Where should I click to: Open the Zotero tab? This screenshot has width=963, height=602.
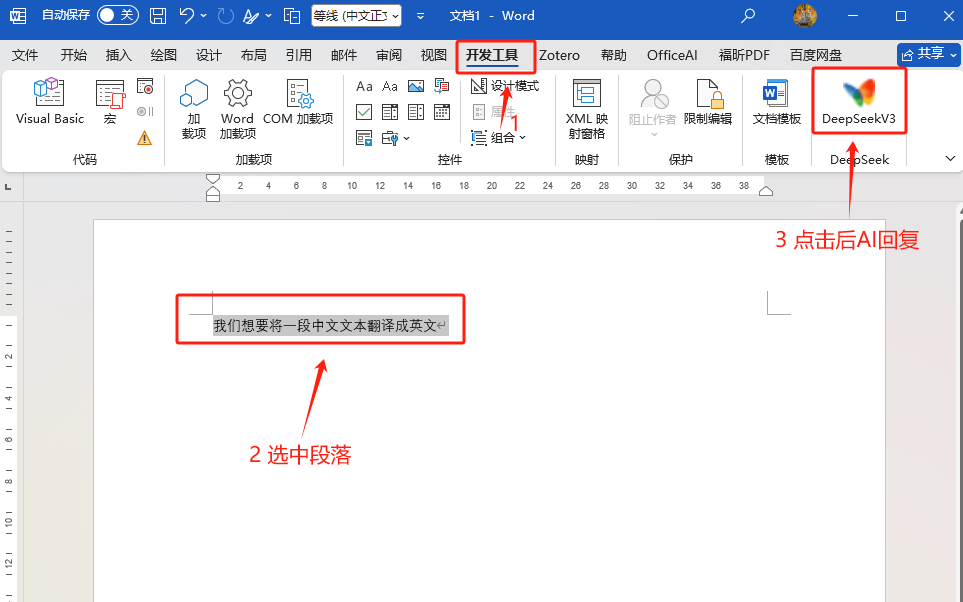tap(559, 55)
